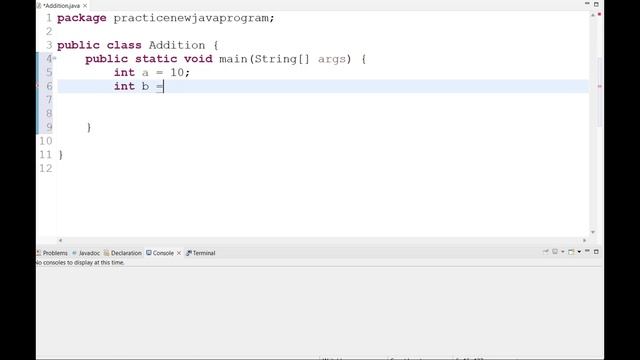Viewport: 640px width, 360px height.
Task: Click the error marker on line 6 gutter
Action: click(x=38, y=86)
